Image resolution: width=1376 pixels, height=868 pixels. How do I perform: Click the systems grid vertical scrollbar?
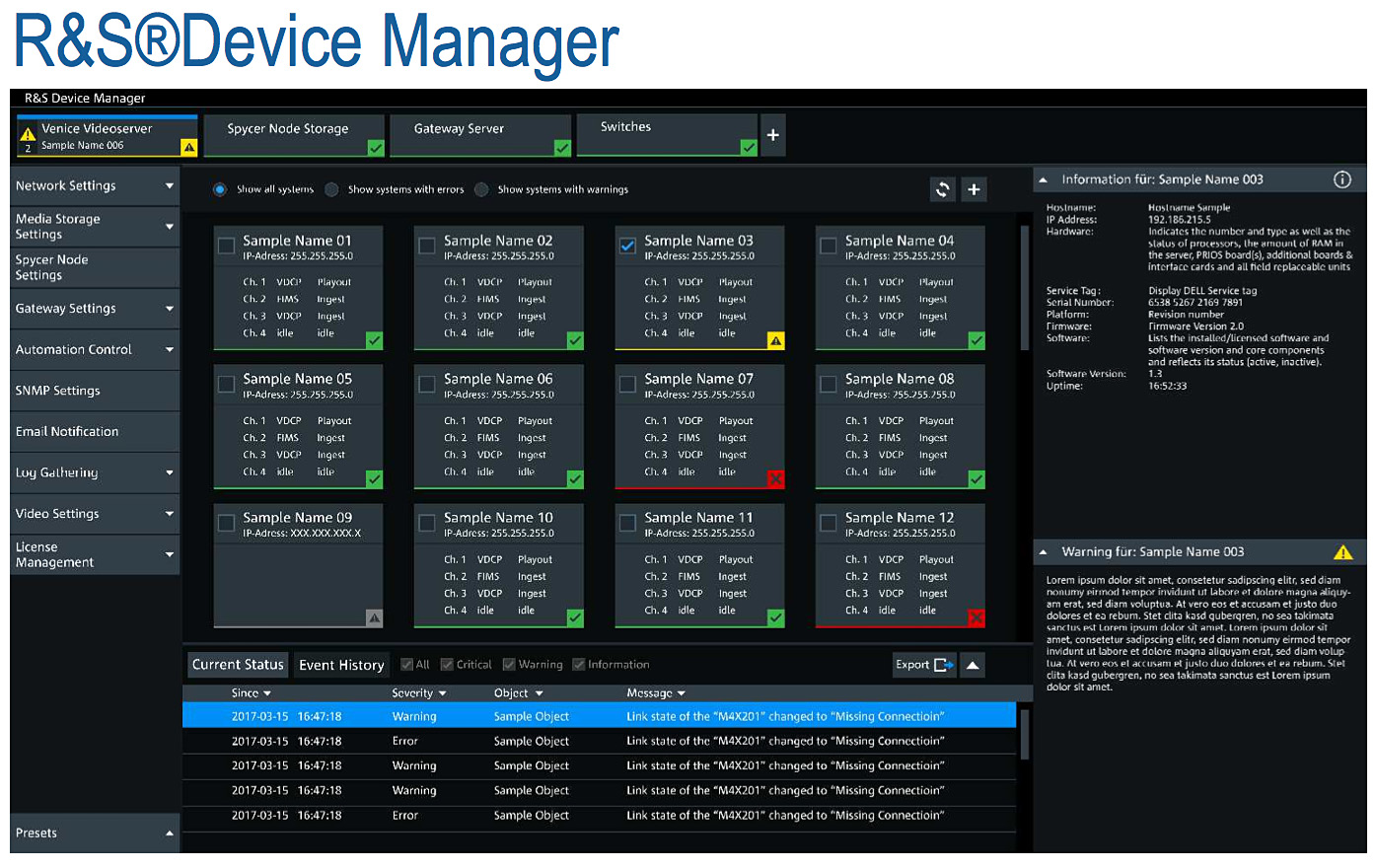point(1024,286)
